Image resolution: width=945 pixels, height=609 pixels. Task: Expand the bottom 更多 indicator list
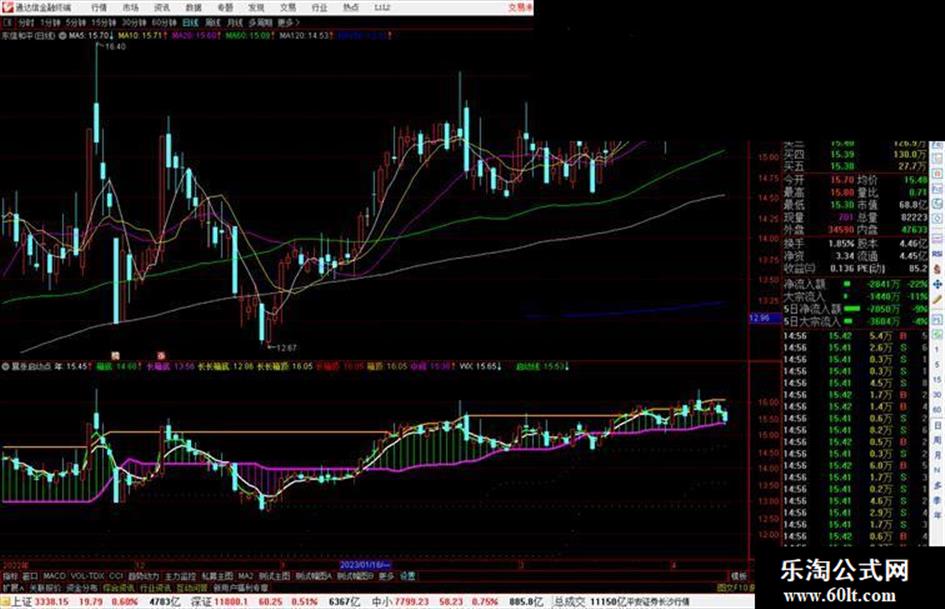click(x=386, y=576)
